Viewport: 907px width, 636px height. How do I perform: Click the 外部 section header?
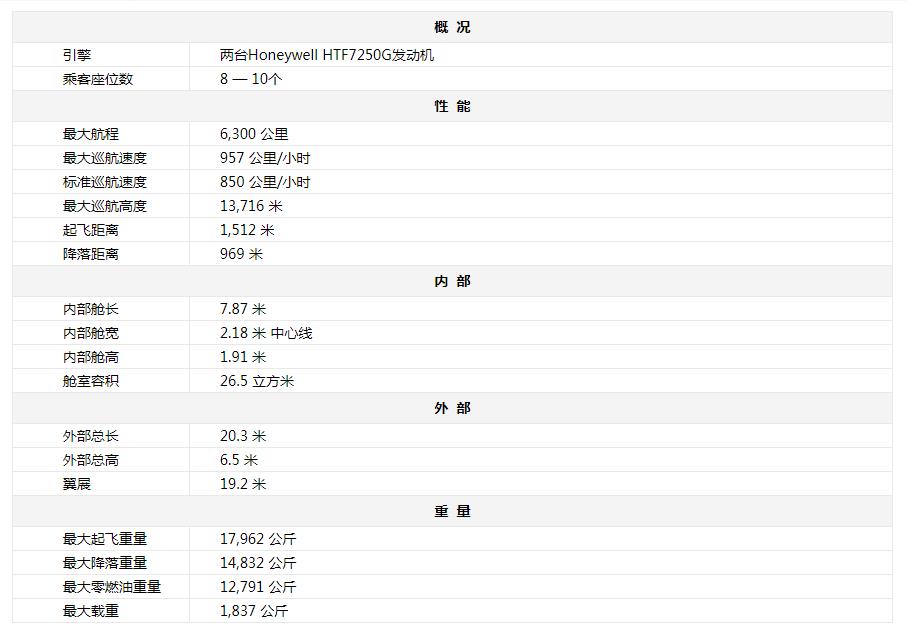click(x=452, y=408)
